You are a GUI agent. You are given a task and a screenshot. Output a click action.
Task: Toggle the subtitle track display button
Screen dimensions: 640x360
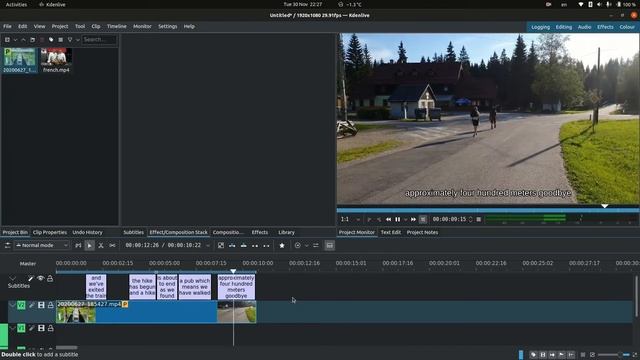click(x=329, y=245)
